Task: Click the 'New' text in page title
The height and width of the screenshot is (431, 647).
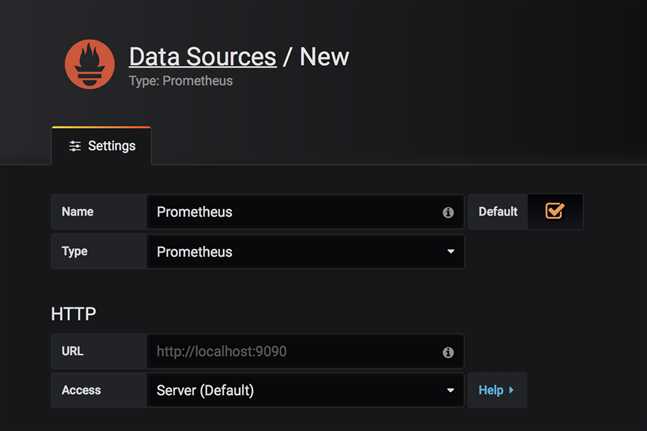Action: [x=324, y=57]
